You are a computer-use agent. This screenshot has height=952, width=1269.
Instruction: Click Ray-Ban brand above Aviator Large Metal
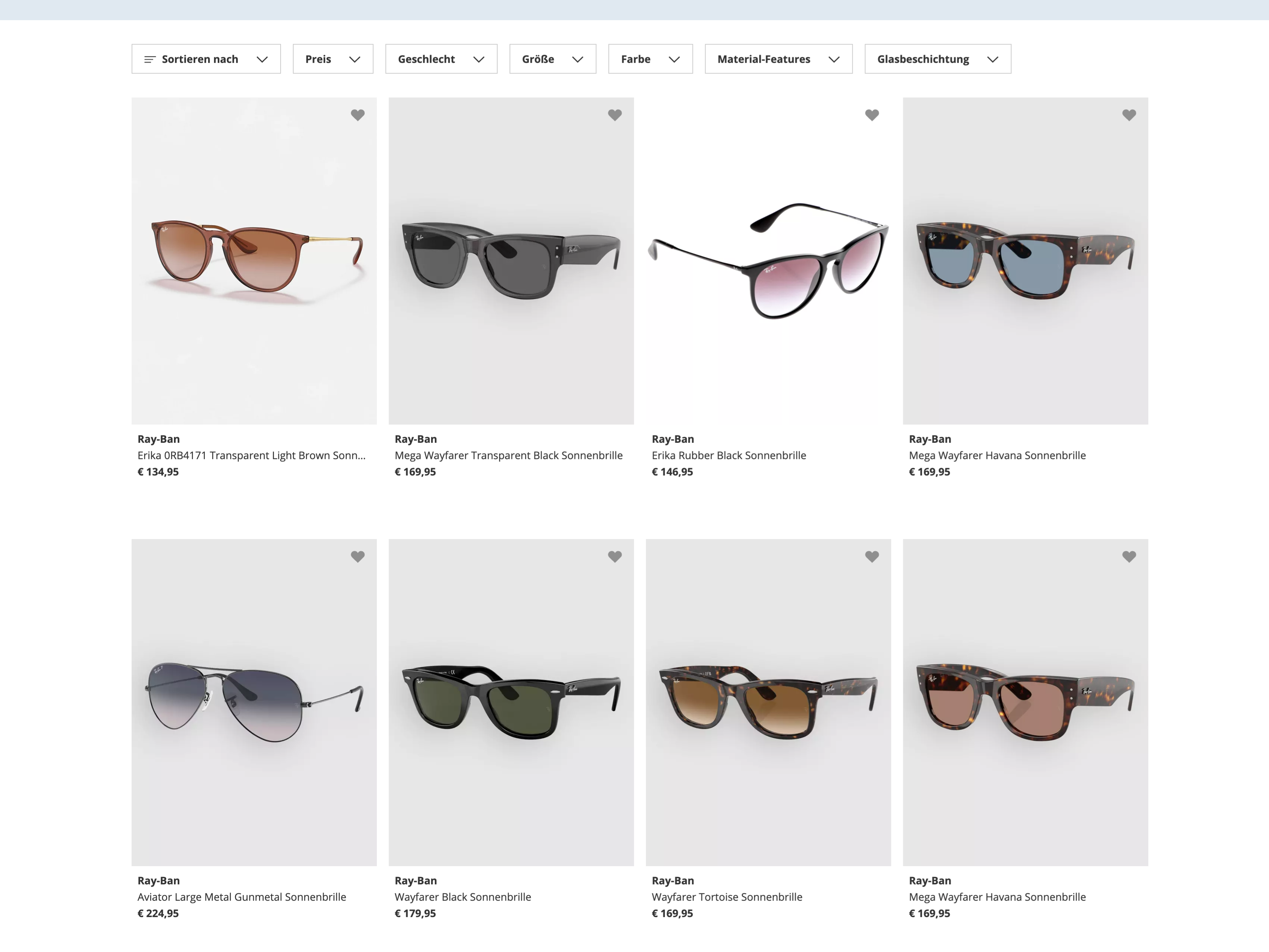click(158, 880)
